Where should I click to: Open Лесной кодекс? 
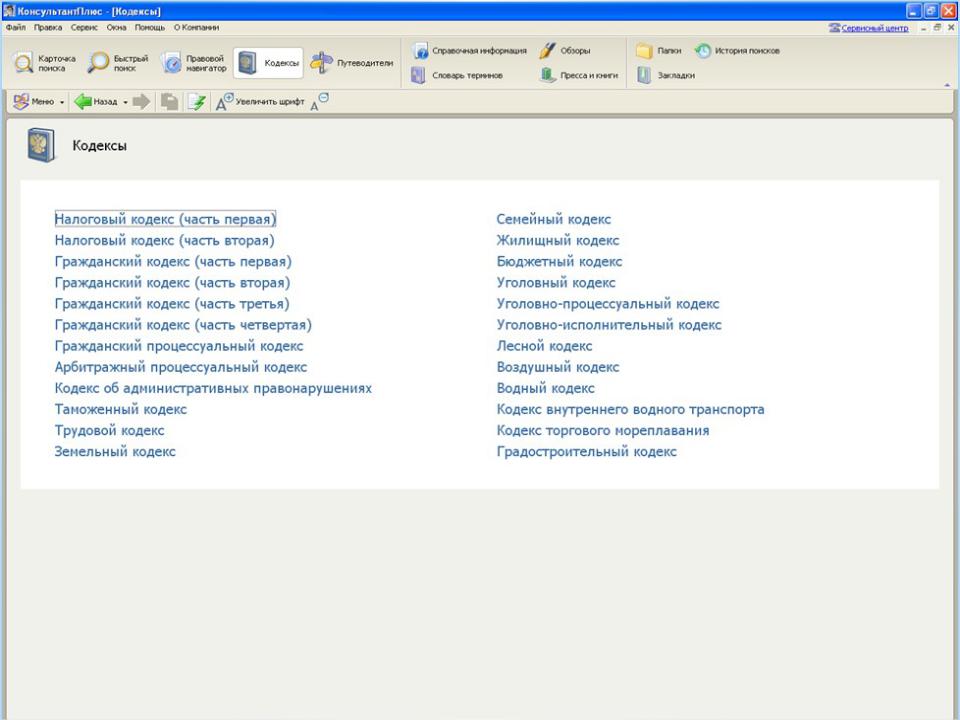(x=544, y=346)
